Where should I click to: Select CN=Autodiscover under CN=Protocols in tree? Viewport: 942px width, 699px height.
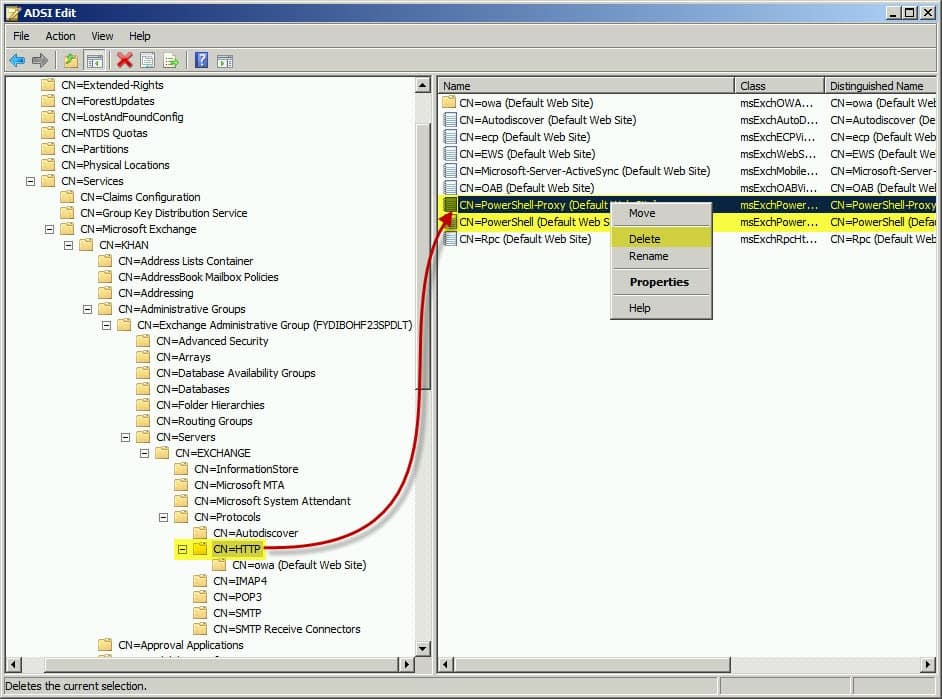point(255,533)
